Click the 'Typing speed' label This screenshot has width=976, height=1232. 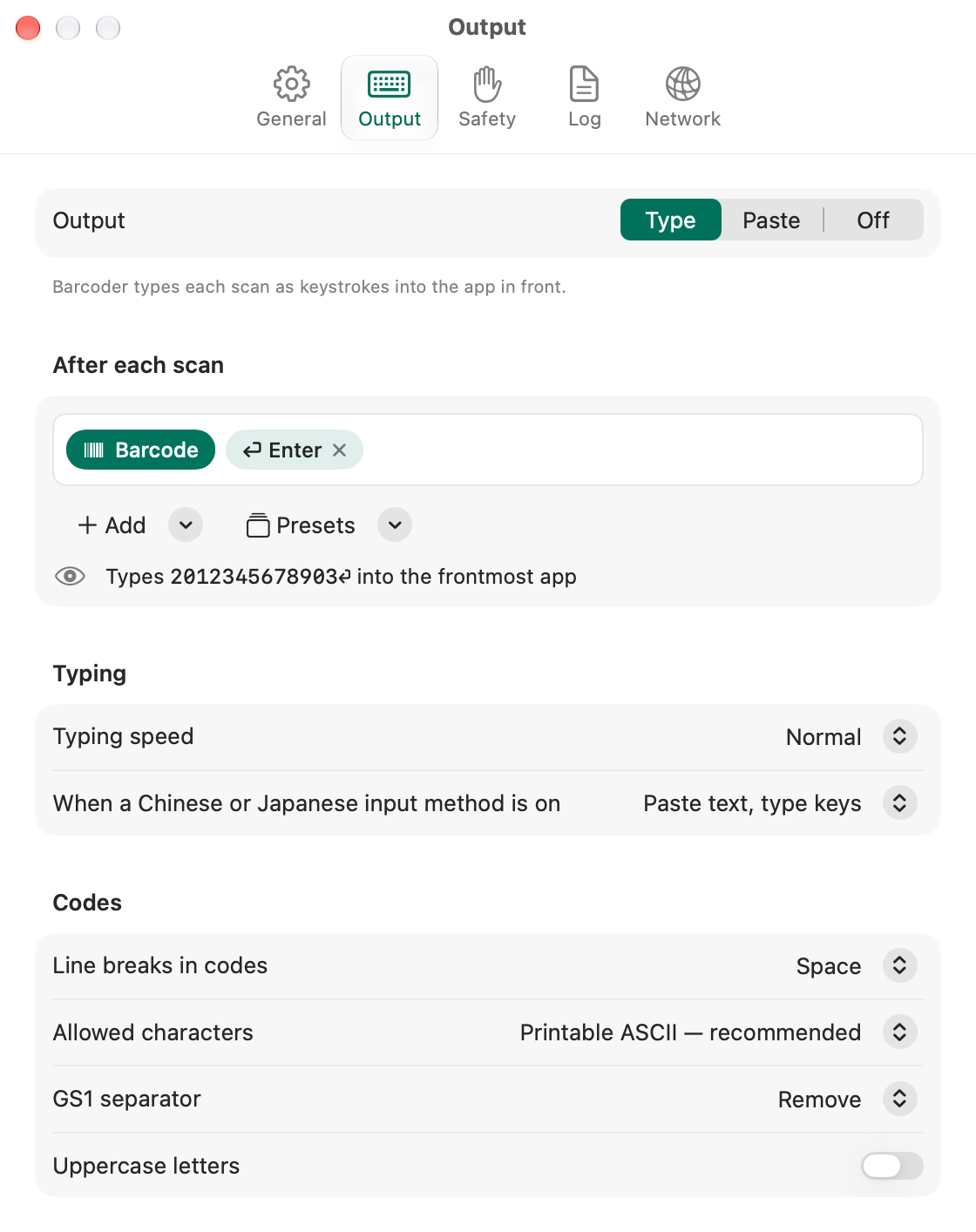(x=123, y=736)
